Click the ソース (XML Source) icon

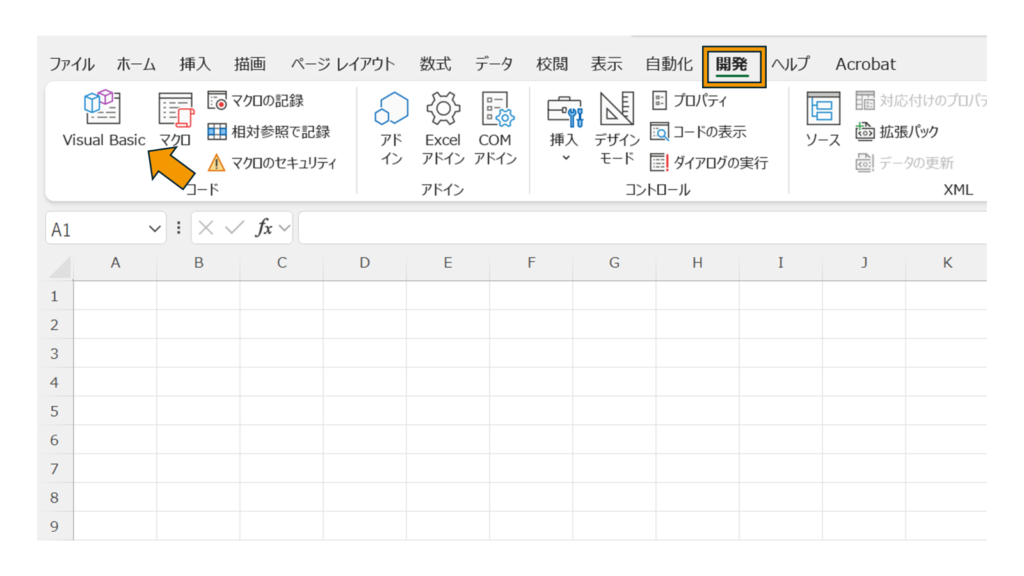coord(823,120)
